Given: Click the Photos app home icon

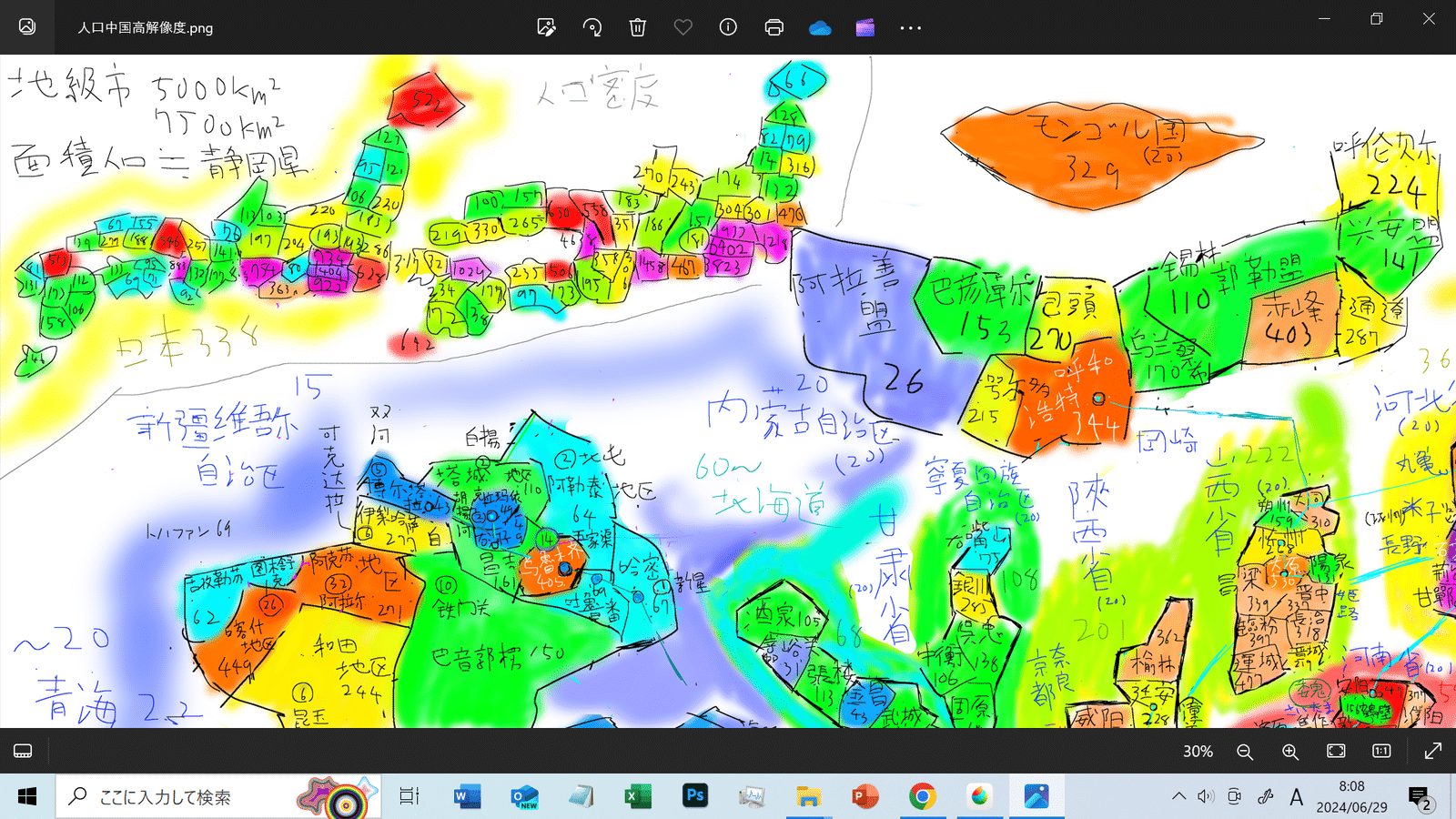Looking at the screenshot, I should (27, 27).
